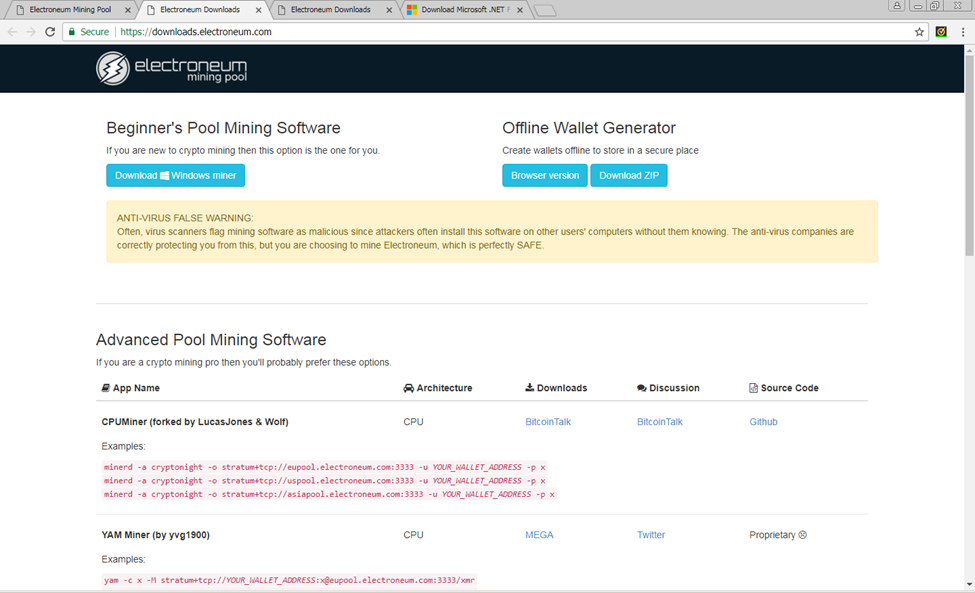This screenshot has width=975, height=593.
Task: Open the Chrome user profile icon
Action: 897,6
